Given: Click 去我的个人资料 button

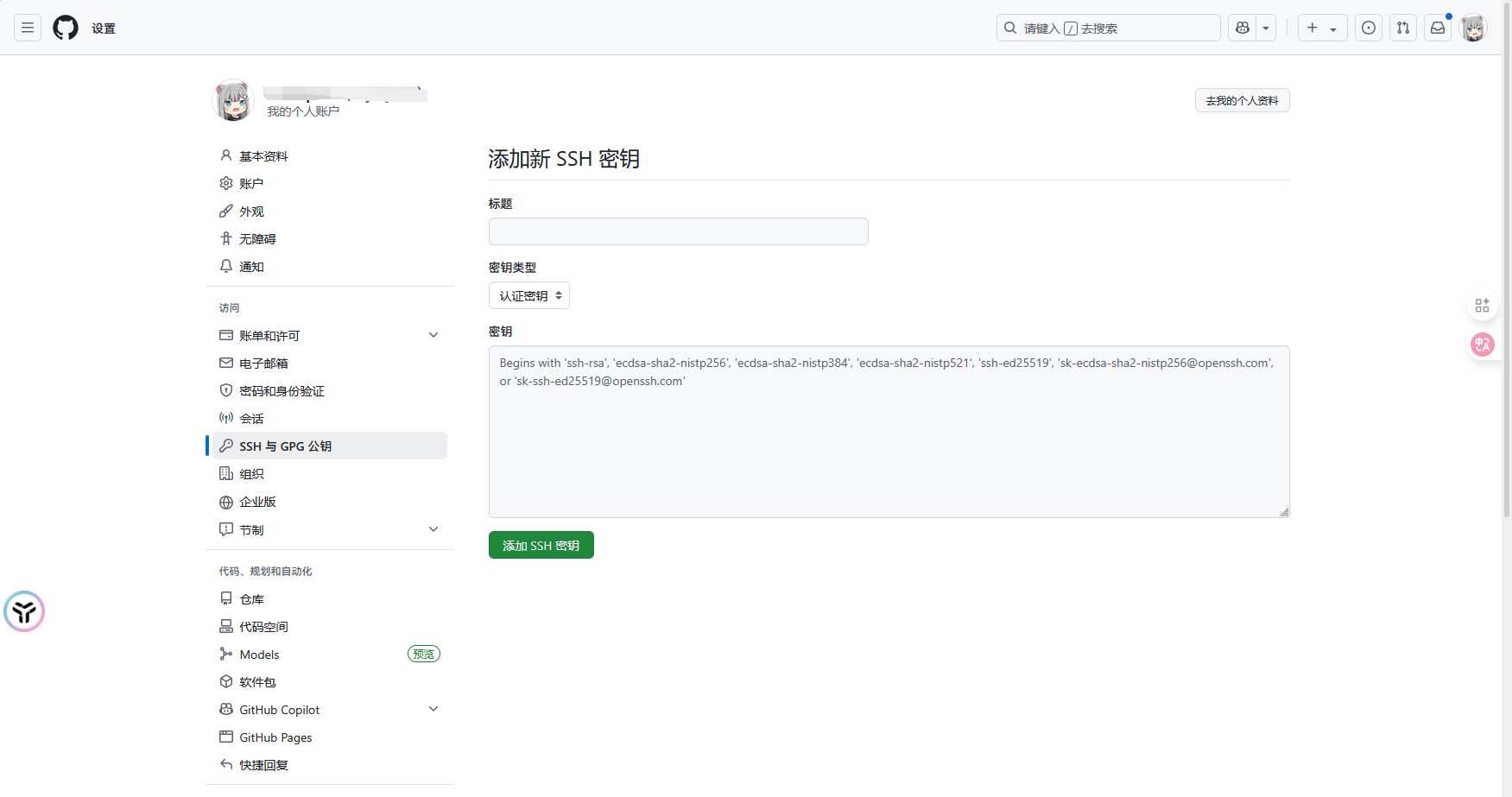Looking at the screenshot, I should [x=1242, y=100].
